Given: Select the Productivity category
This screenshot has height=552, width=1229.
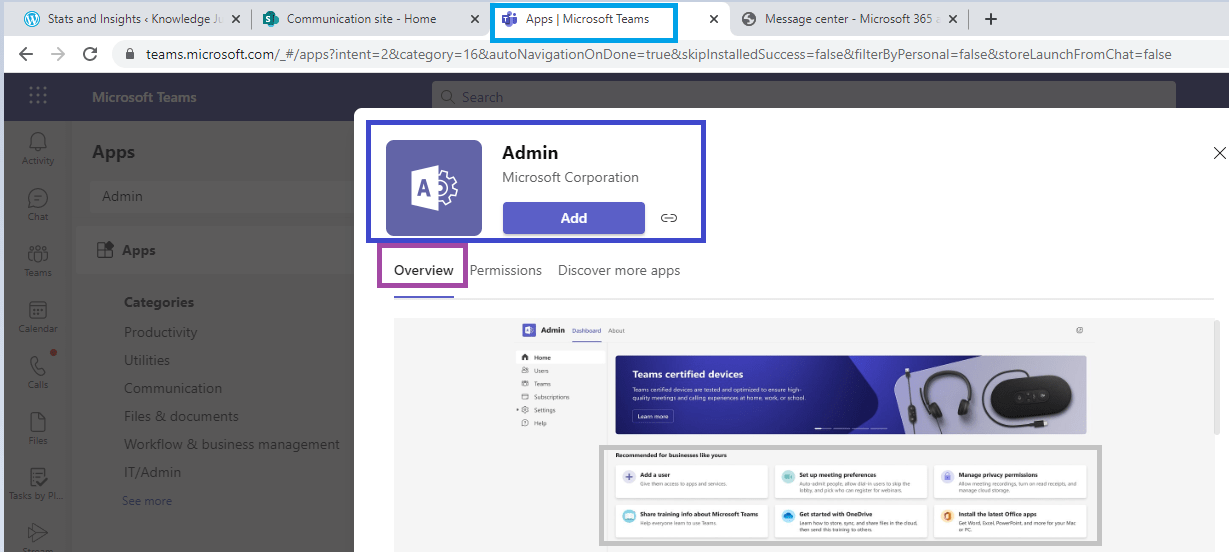Looking at the screenshot, I should 161,332.
